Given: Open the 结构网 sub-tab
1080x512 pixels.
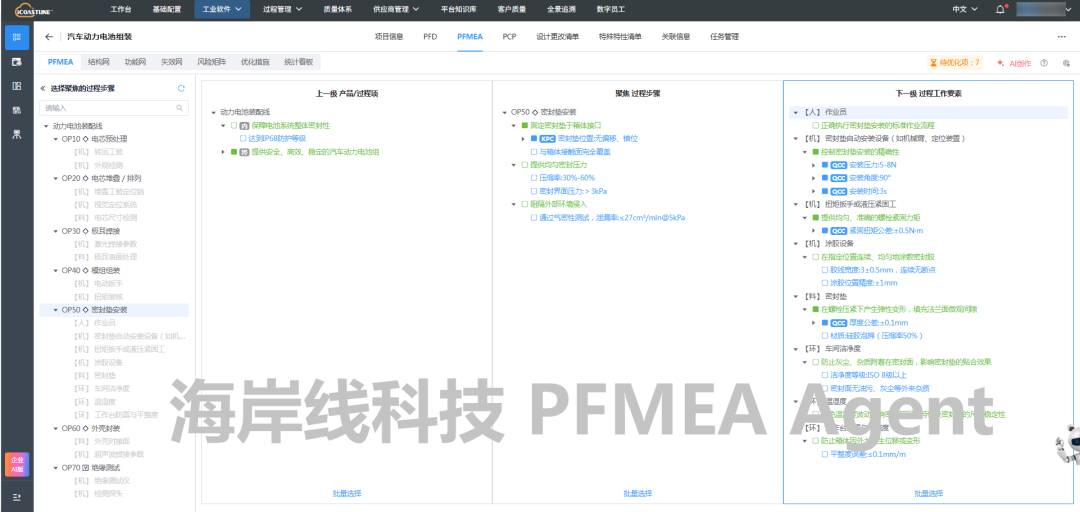Looking at the screenshot, I should 98,62.
